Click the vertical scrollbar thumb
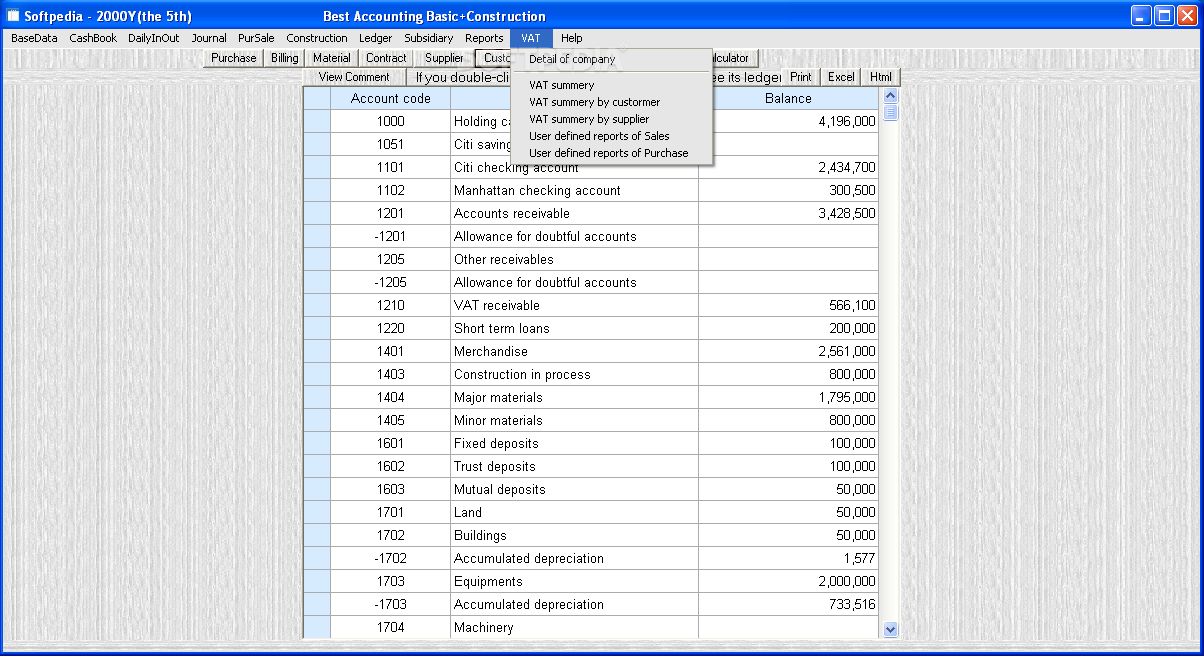1204x656 pixels. tap(891, 112)
